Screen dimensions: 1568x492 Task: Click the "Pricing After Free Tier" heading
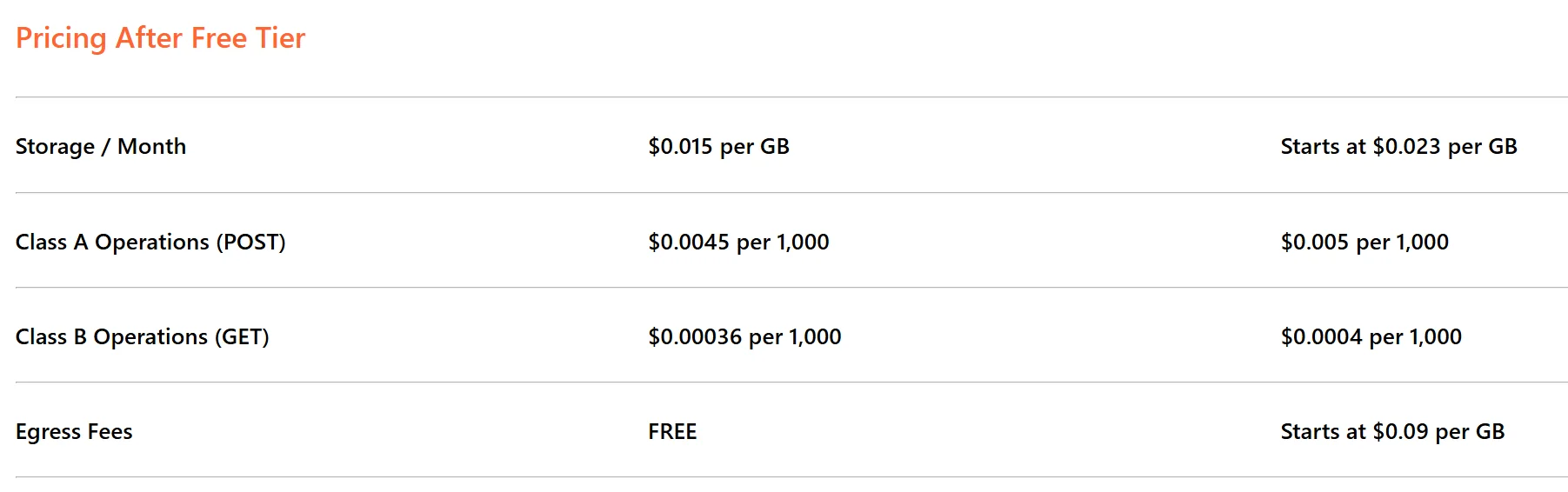click(161, 38)
